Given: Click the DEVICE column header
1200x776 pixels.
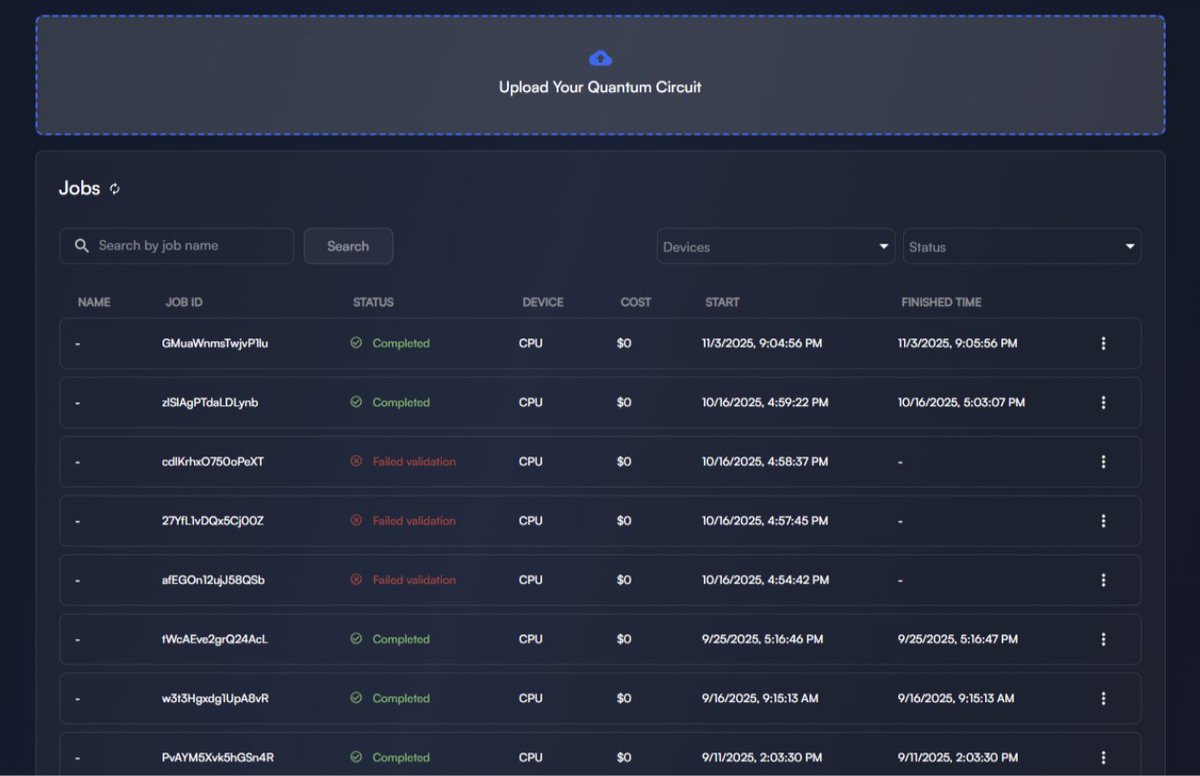Looking at the screenshot, I should [x=543, y=302].
